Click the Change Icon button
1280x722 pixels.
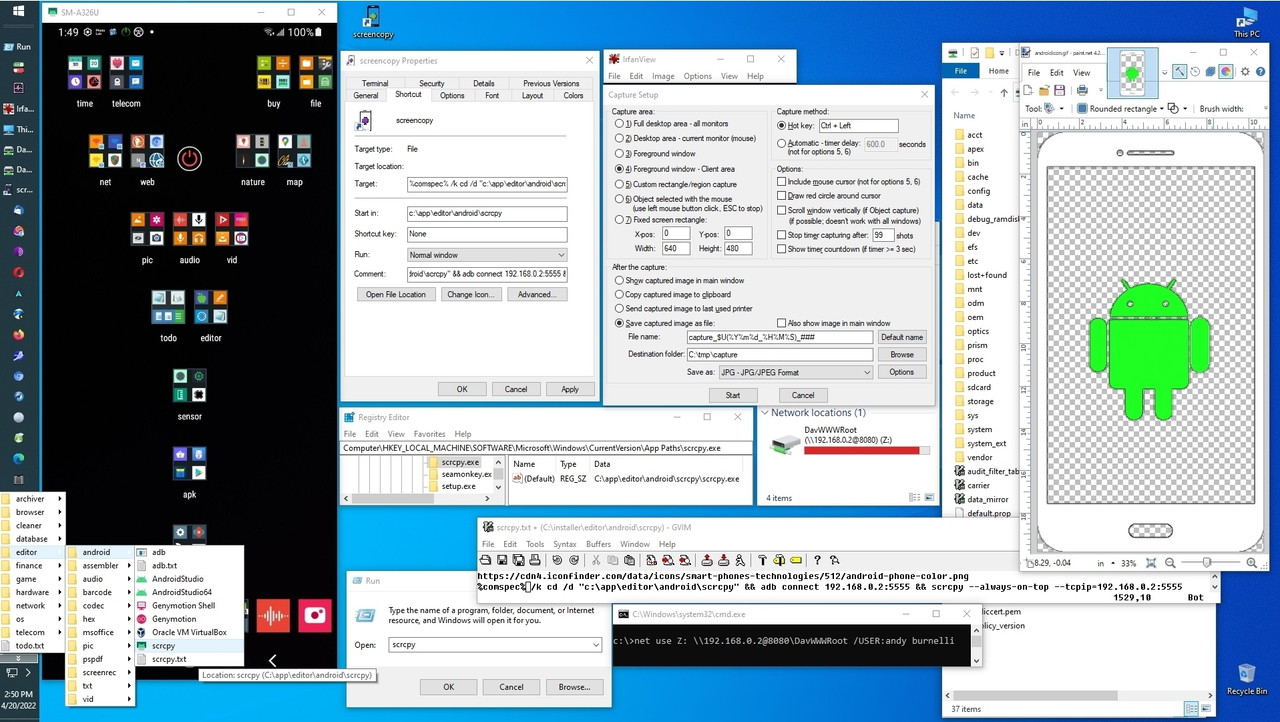470,294
